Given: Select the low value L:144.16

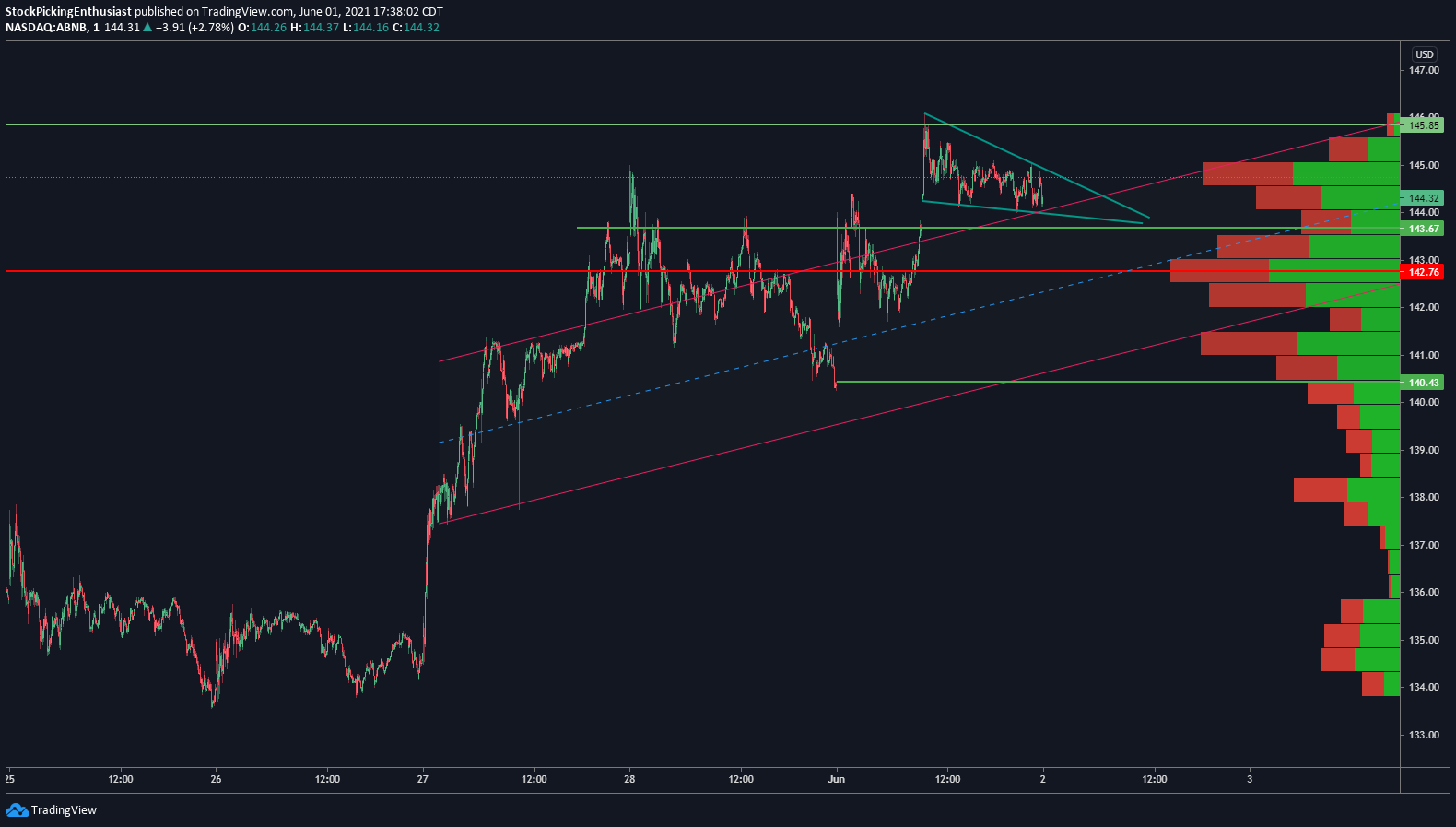Looking at the screenshot, I should (366, 28).
